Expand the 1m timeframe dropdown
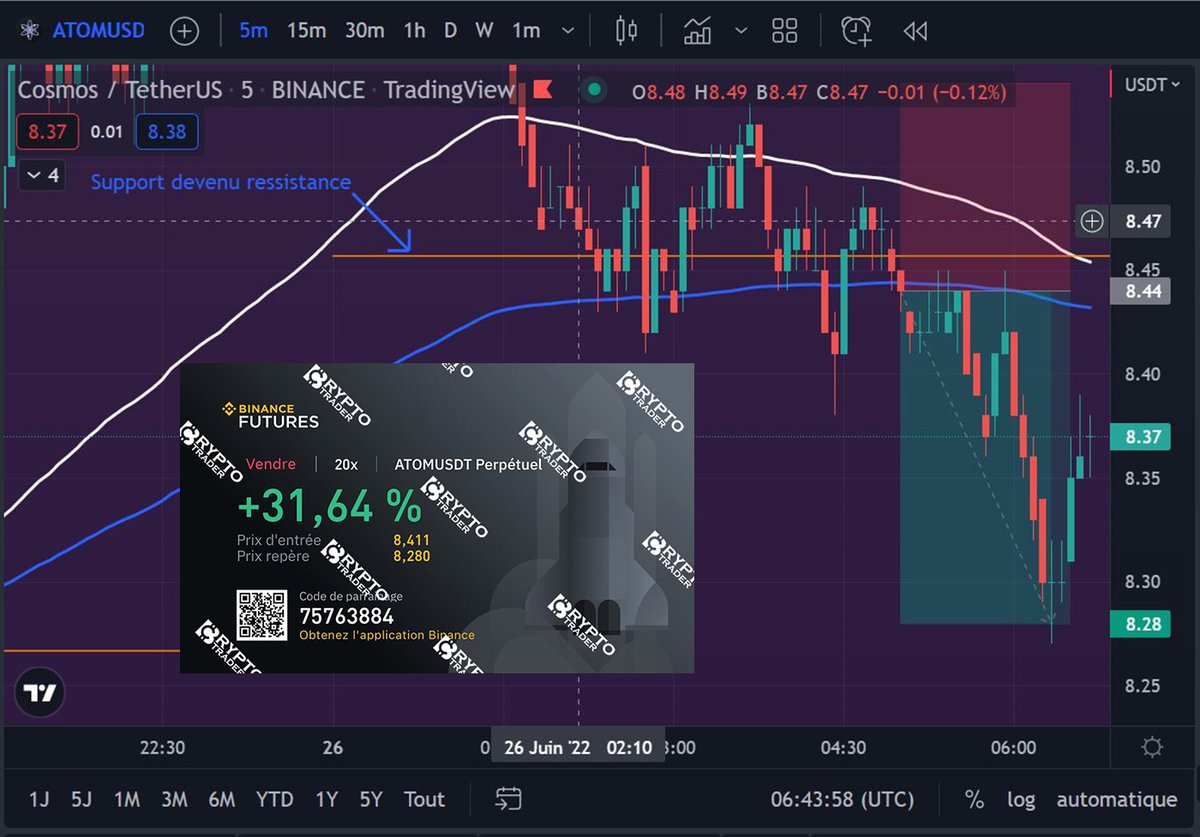1200x837 pixels. [x=567, y=31]
